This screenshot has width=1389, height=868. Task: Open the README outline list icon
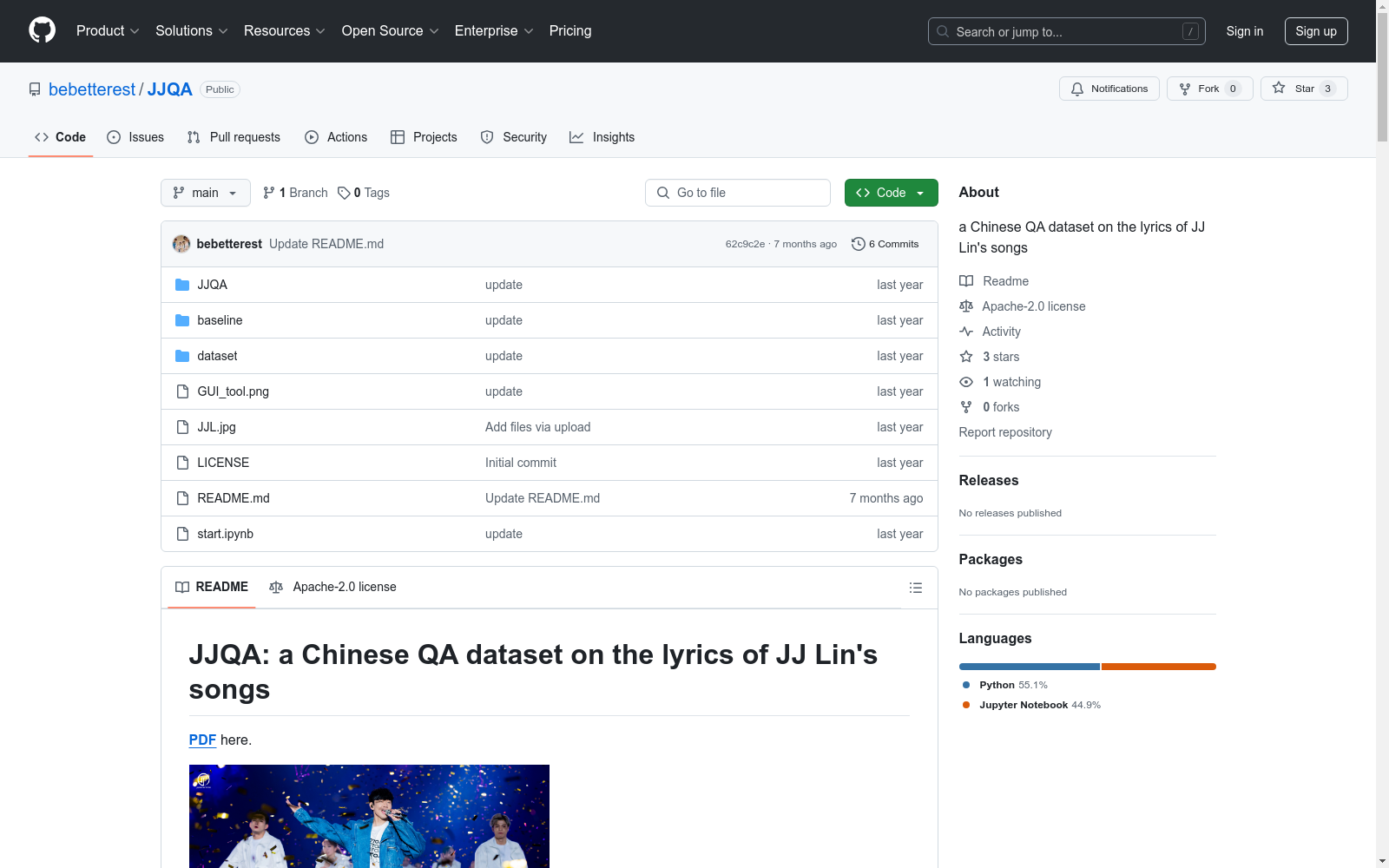(x=915, y=588)
